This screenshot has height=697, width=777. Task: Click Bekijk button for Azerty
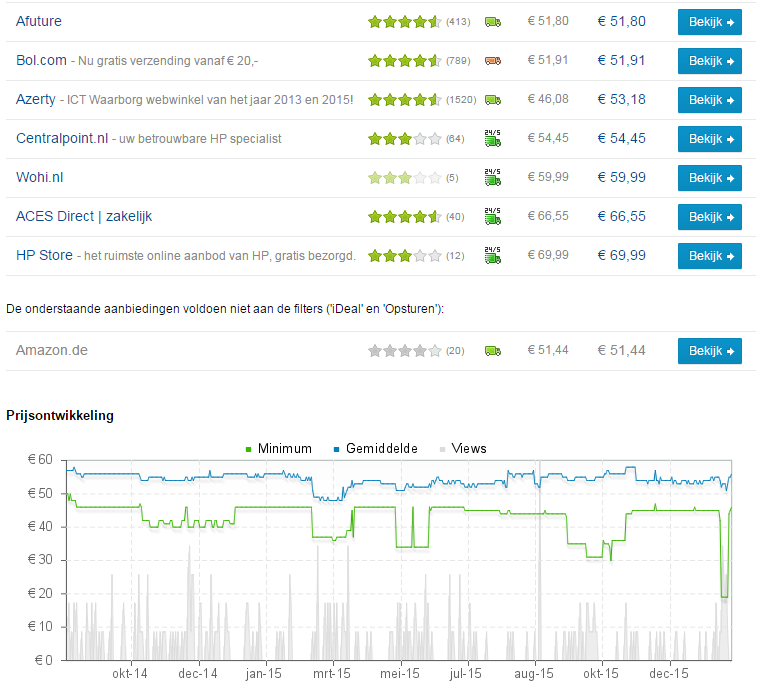(x=710, y=100)
